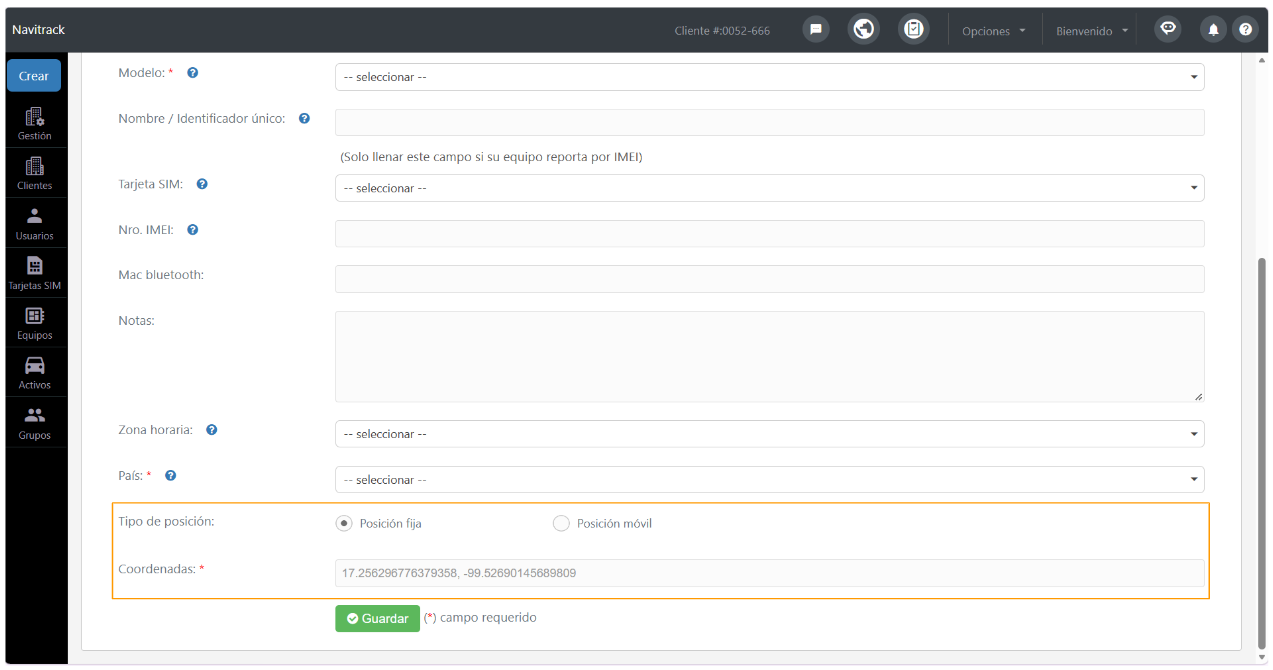Click help icon next to País

point(170,476)
